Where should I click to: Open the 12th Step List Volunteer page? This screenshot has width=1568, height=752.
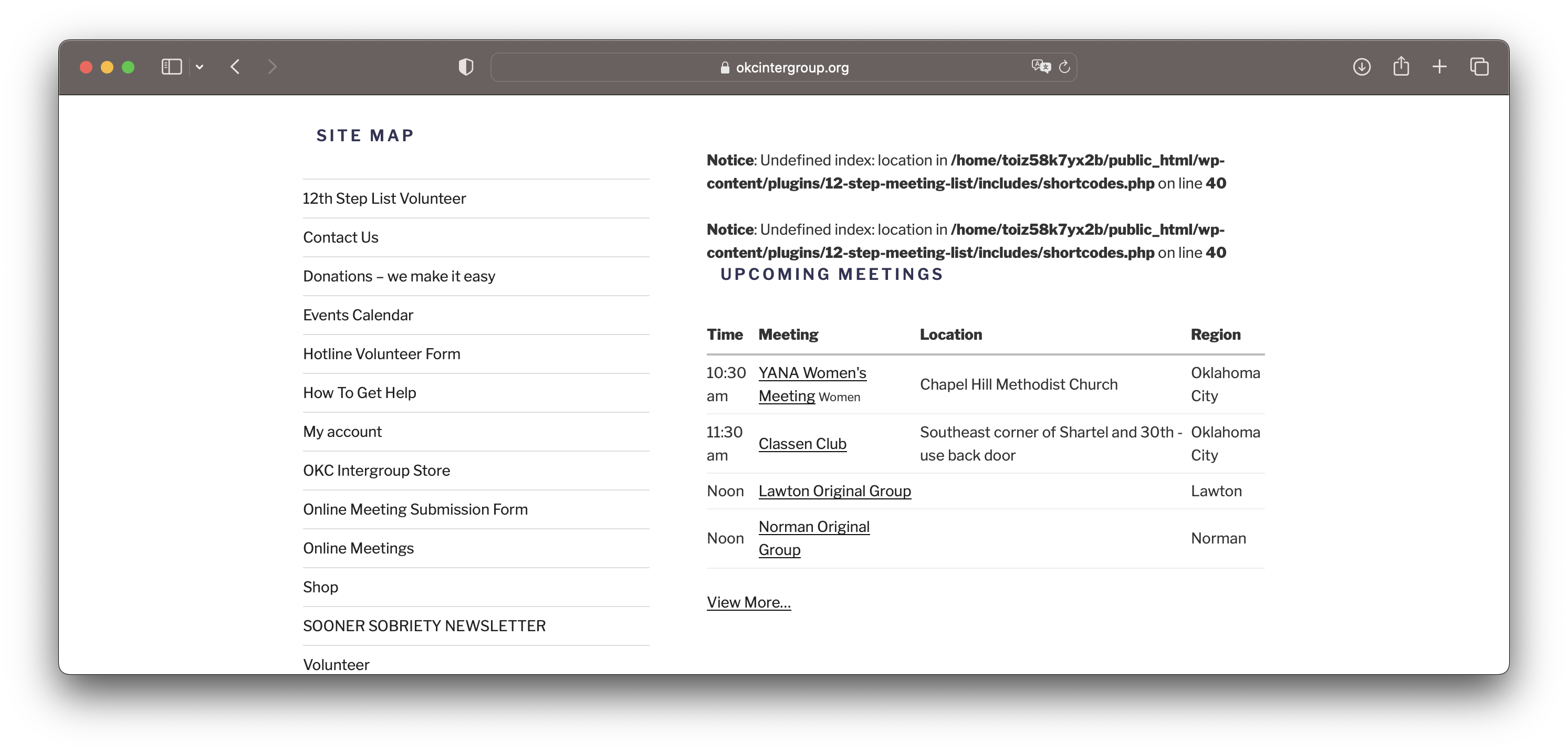click(x=383, y=198)
